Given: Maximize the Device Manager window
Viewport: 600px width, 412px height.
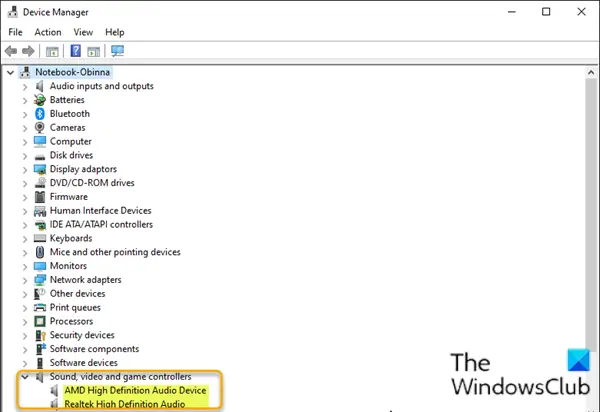Looking at the screenshot, I should (546, 12).
